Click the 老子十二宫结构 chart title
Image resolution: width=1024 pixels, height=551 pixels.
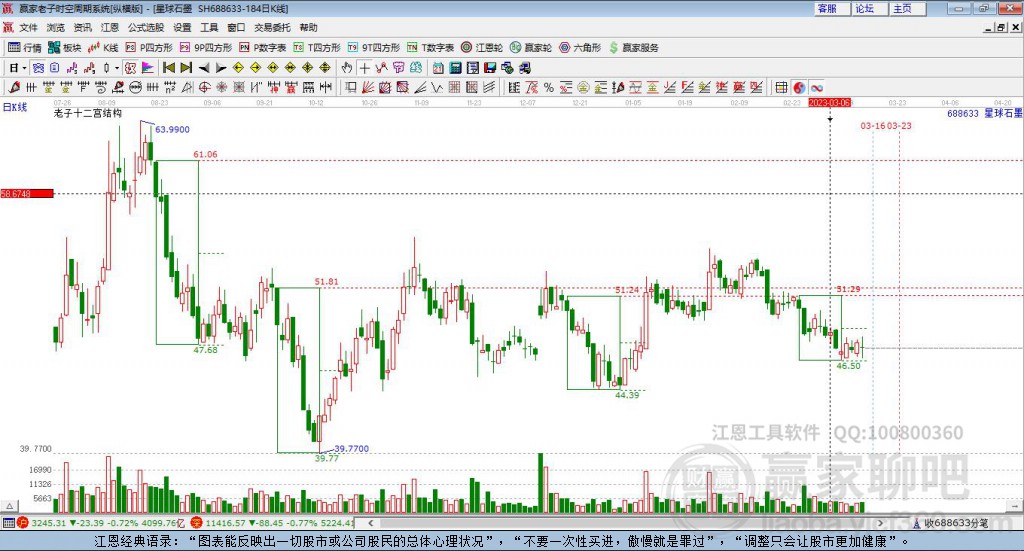point(88,113)
